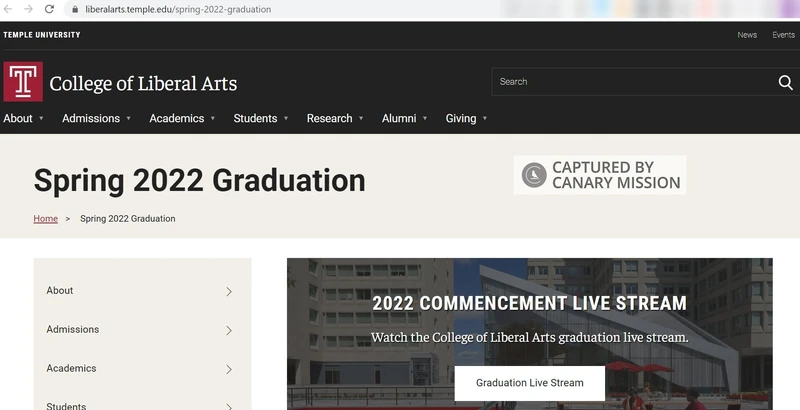Reload the page with the refresh icon
The height and width of the screenshot is (410, 800).
coord(51,9)
